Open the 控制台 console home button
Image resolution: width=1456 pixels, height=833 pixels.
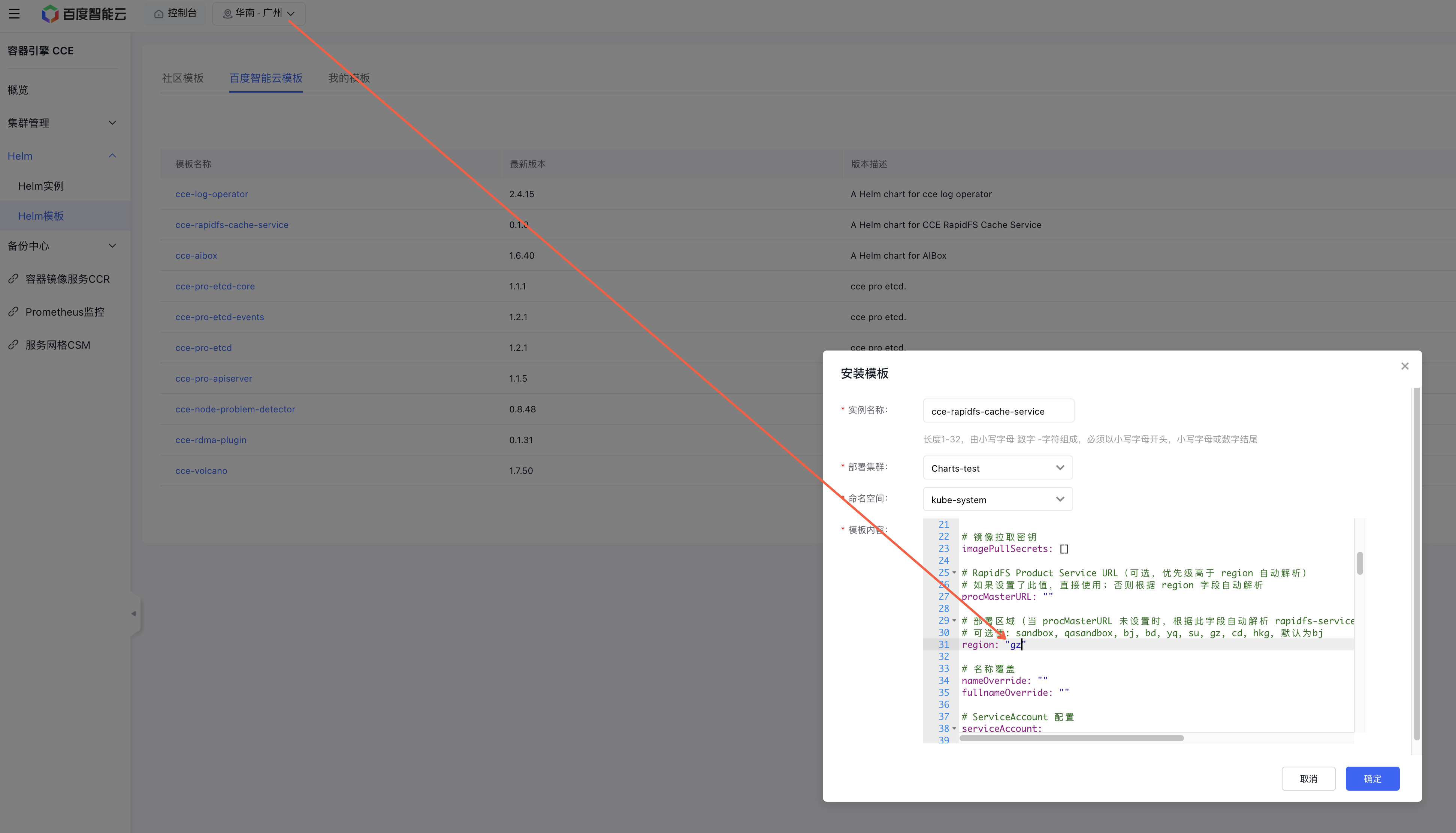tap(175, 13)
